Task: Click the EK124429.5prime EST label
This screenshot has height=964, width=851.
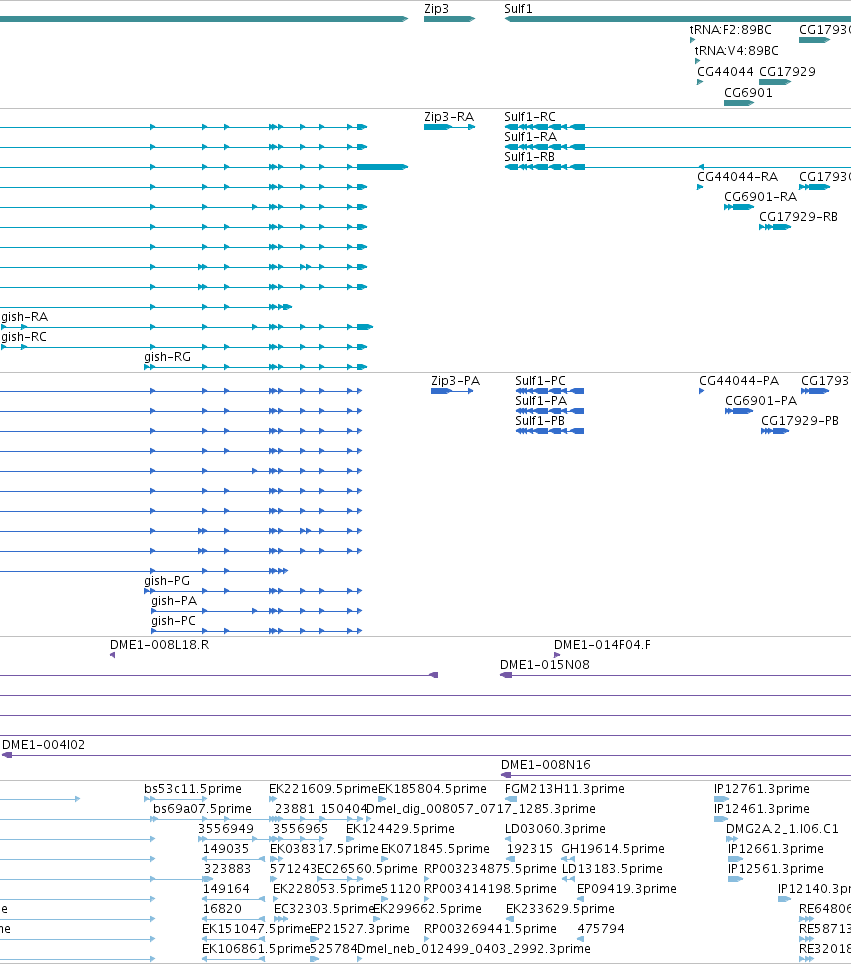Action: click(x=400, y=828)
